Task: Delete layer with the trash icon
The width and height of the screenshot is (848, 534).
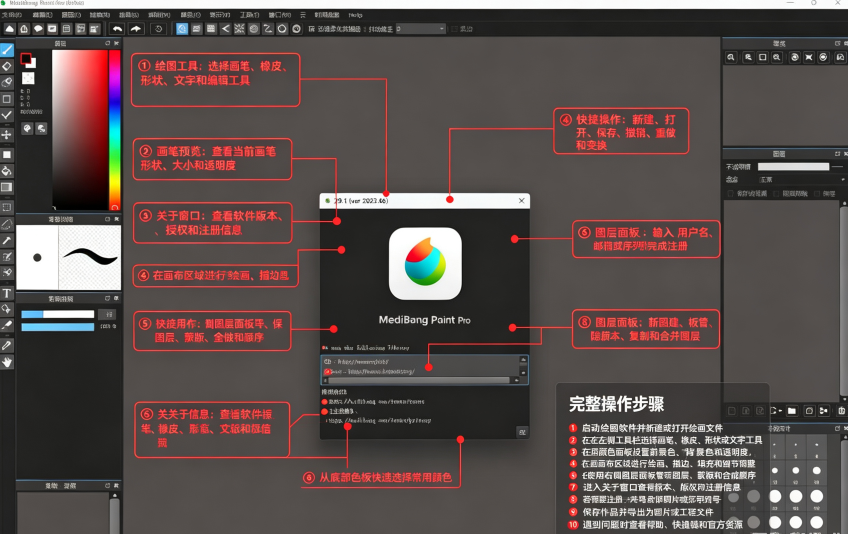Action: 842,411
